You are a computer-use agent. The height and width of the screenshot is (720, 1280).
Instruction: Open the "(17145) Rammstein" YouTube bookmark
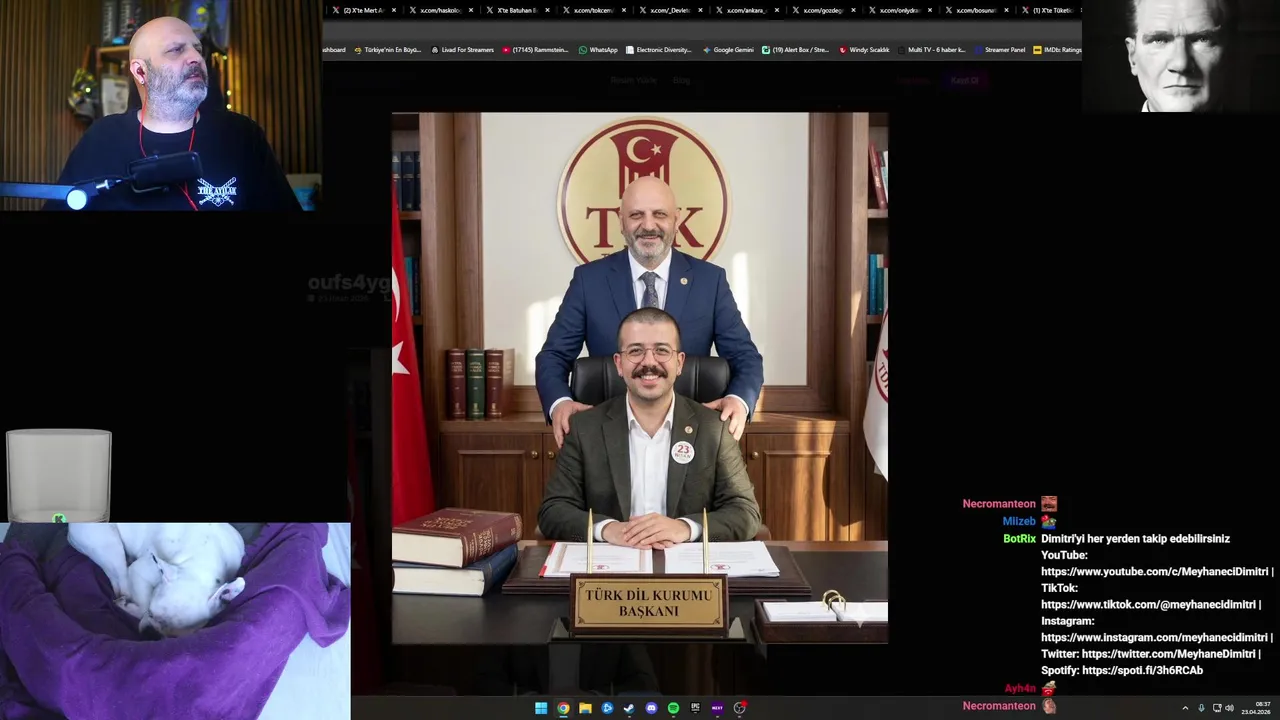[x=535, y=50]
